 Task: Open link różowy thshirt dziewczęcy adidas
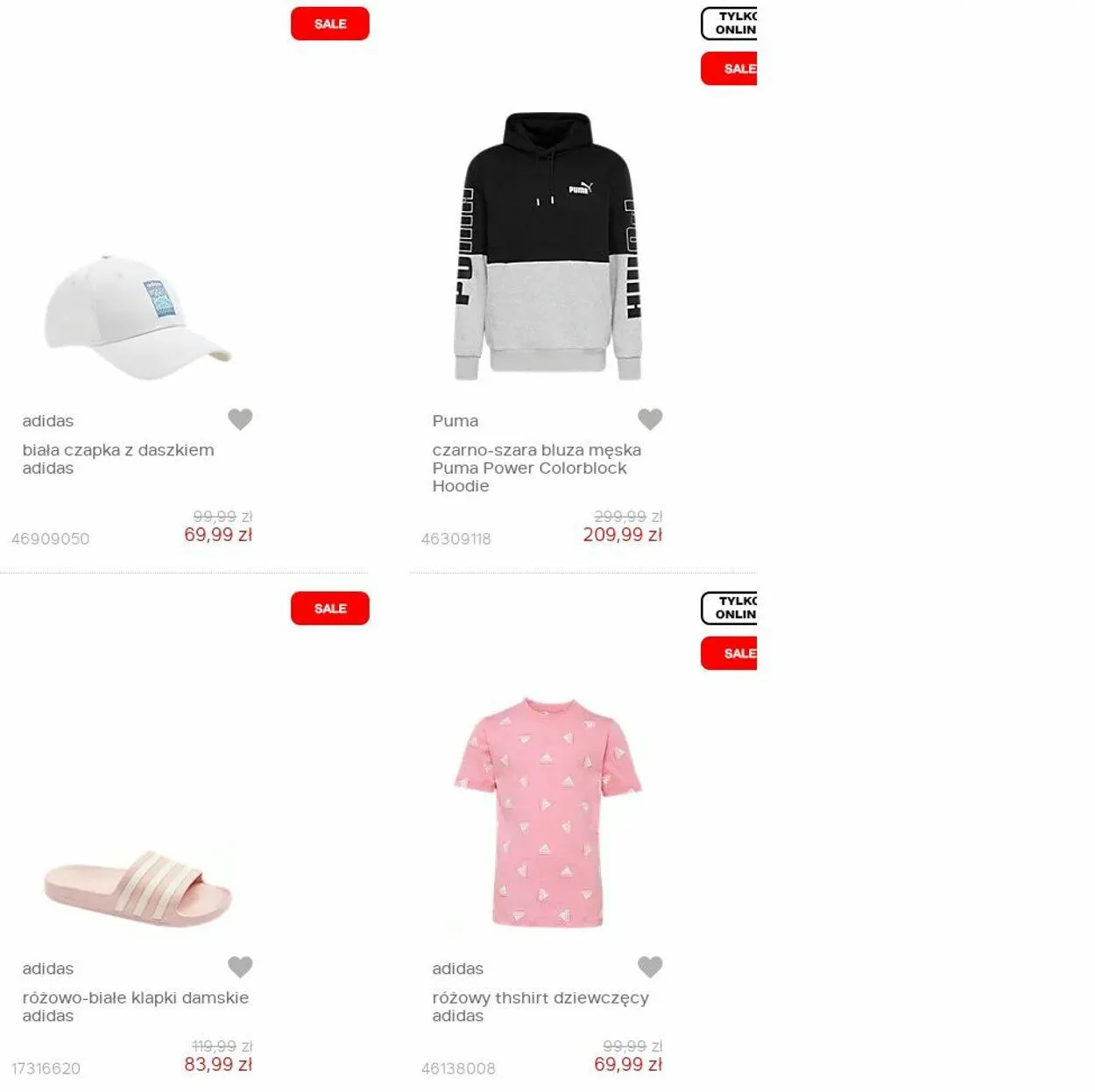coord(540,1007)
